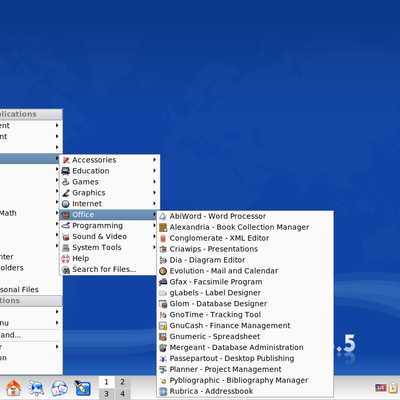Click the Sound & Video icon
This screenshot has width=400, height=400.
pyautogui.click(x=66, y=237)
